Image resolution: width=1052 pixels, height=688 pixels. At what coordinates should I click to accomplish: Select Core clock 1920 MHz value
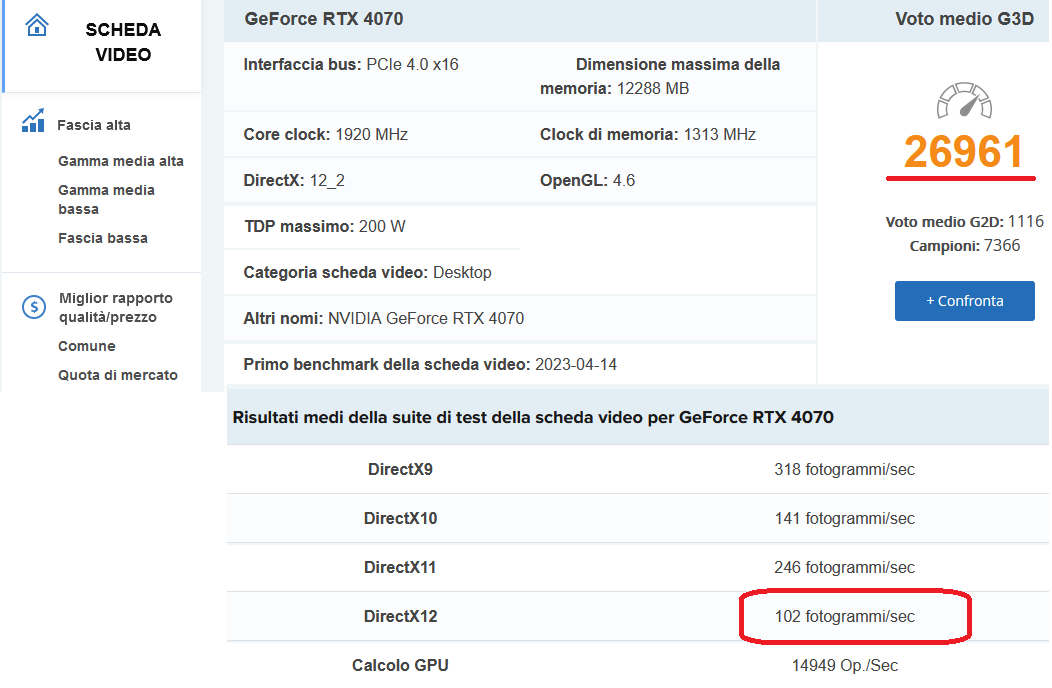371,134
